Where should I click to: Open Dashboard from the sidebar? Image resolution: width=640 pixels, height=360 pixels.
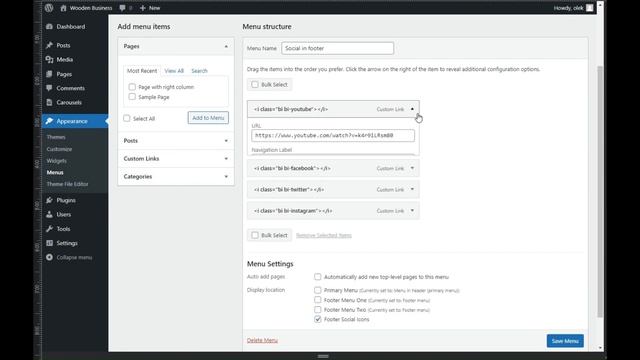coord(71,27)
